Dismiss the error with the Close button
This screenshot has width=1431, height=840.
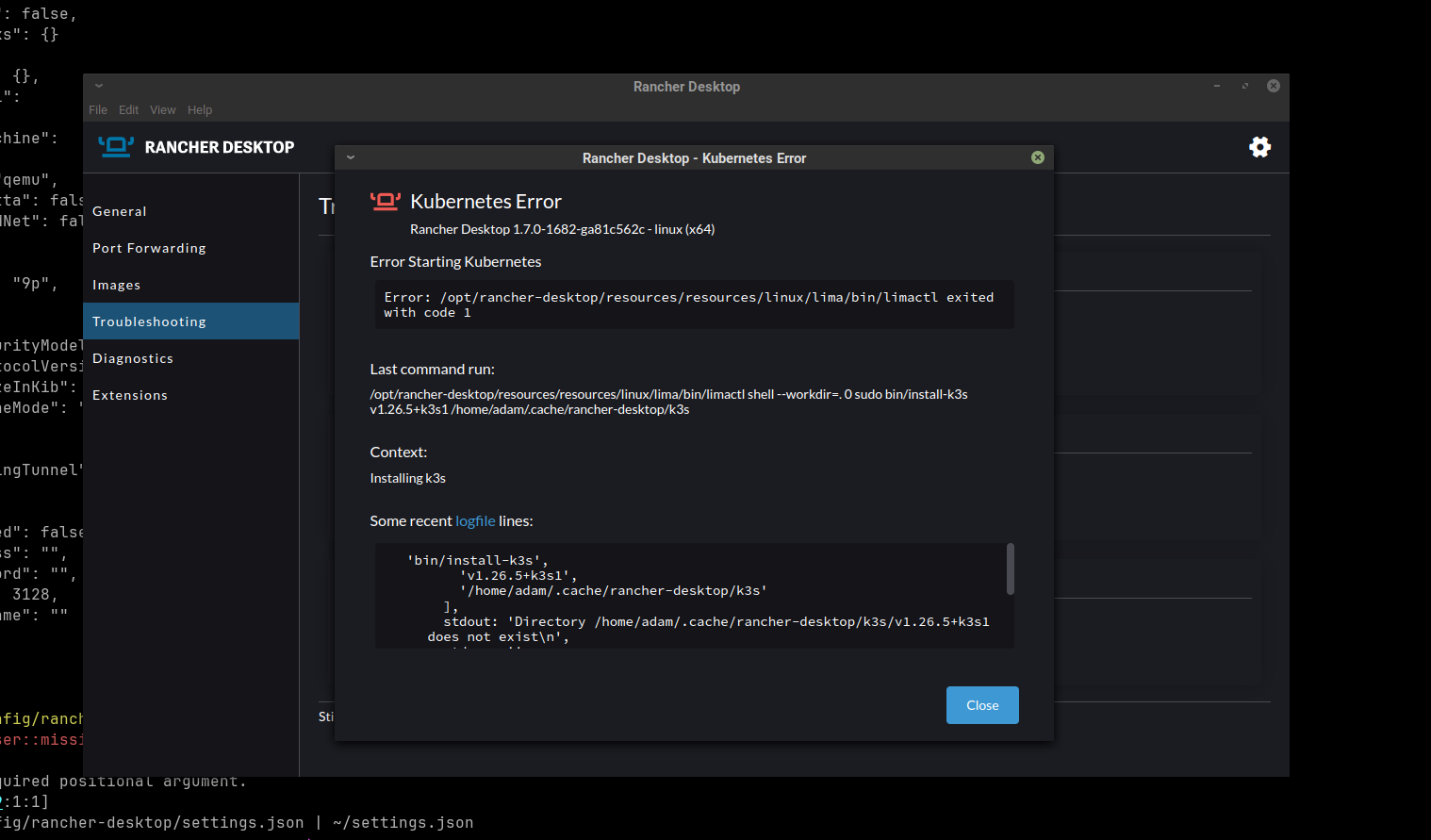pos(982,704)
